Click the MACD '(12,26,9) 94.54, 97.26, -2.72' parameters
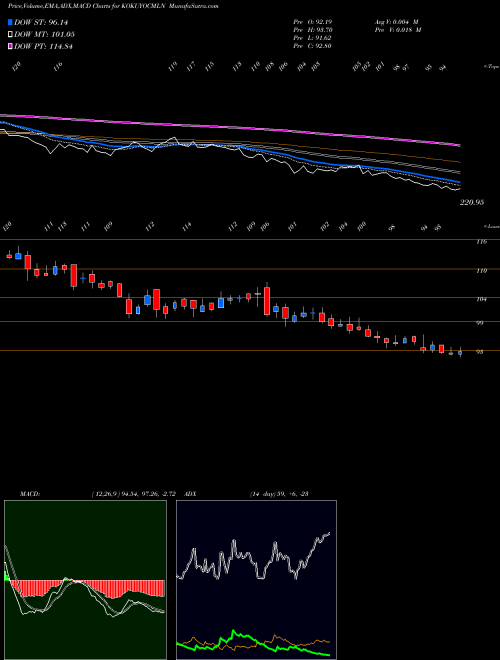 (x=136, y=494)
